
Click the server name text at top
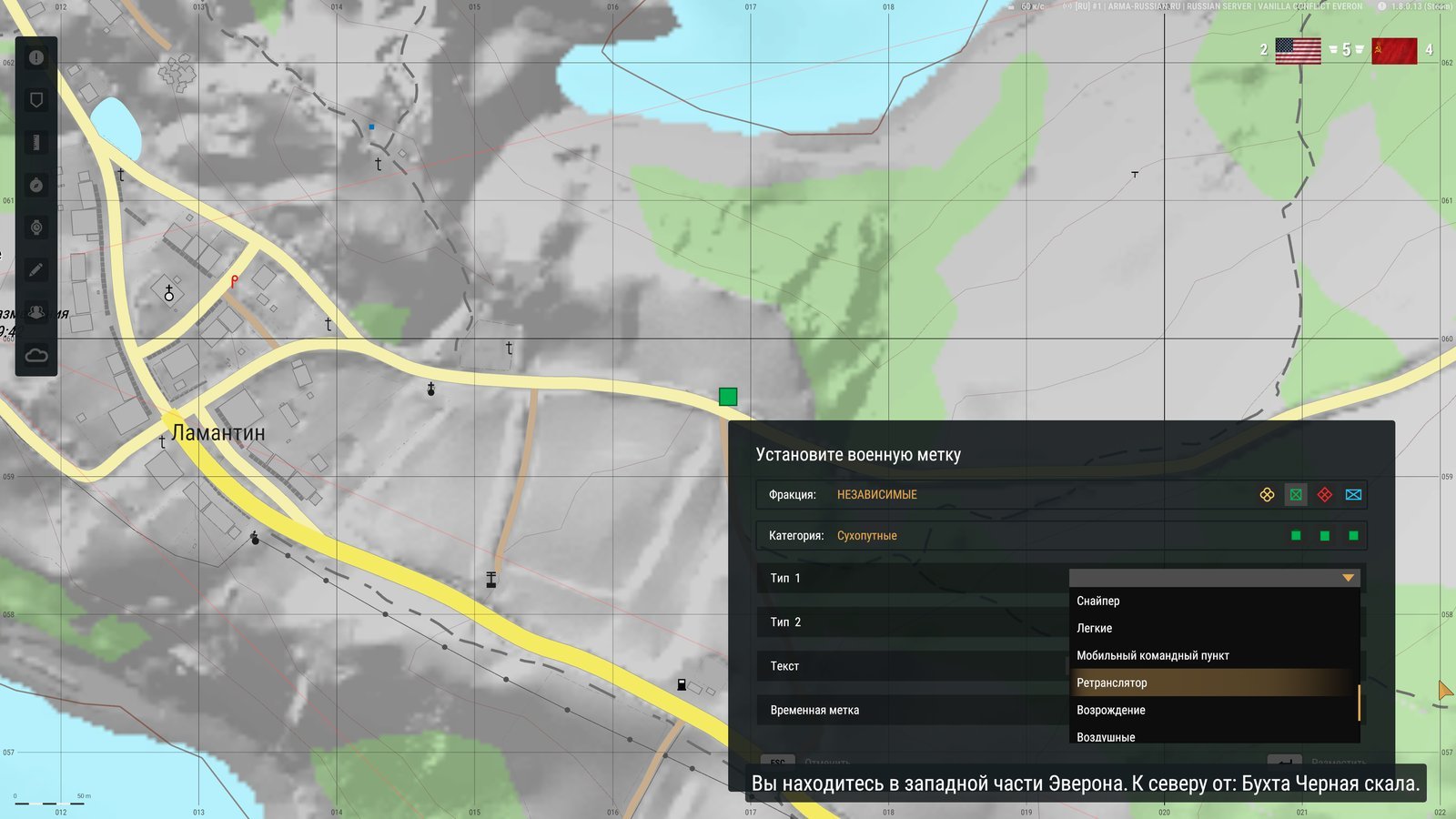point(1219,6)
